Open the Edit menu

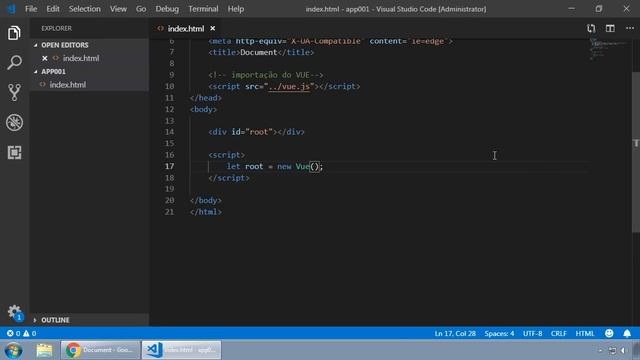pos(53,9)
